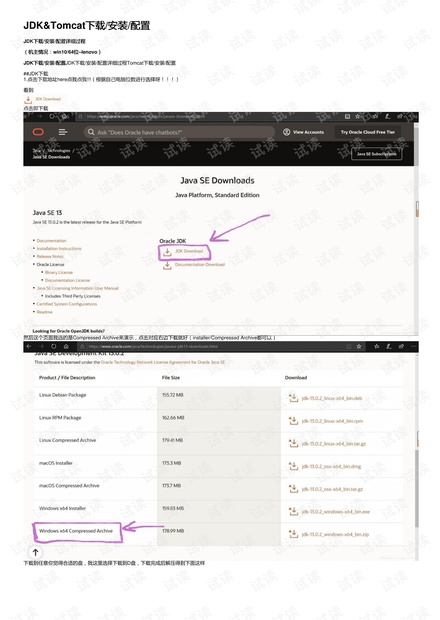Click download icon in Windows x64 Installer row
Viewport: 440px width, 620px height.
pos(293,511)
